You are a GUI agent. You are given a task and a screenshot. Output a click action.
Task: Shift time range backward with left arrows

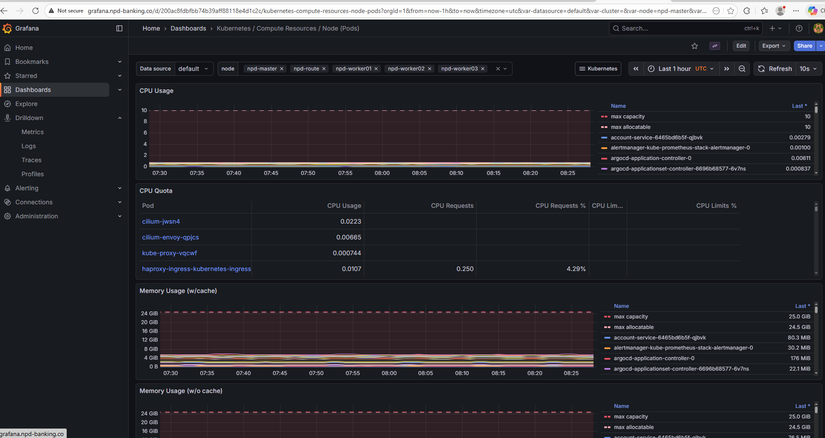coord(636,69)
